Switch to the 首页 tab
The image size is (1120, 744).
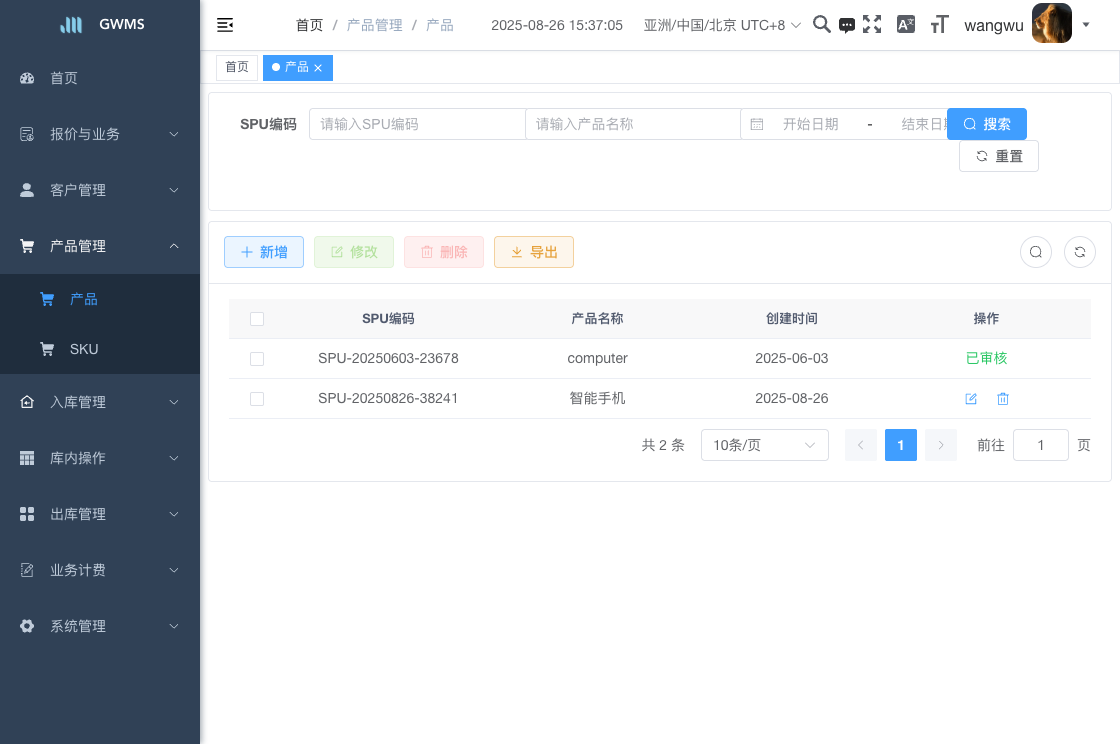[237, 67]
